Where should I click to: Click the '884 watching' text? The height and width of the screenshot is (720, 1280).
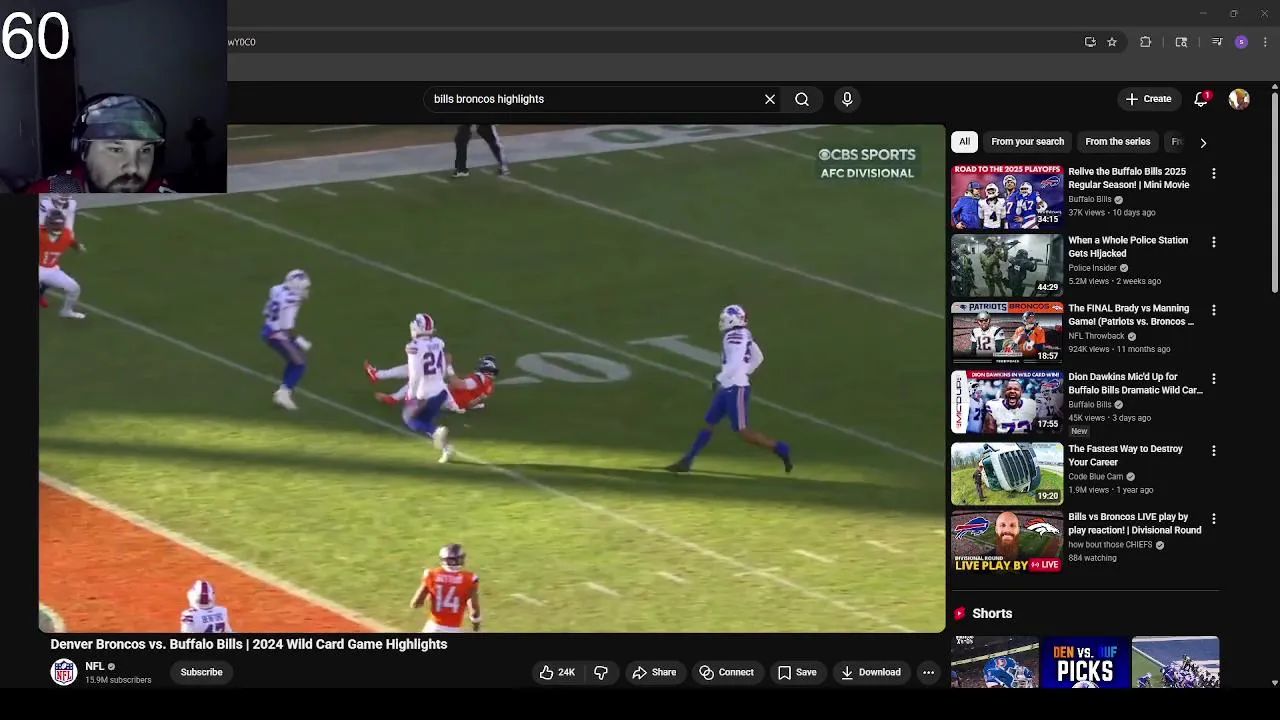[1092, 558]
